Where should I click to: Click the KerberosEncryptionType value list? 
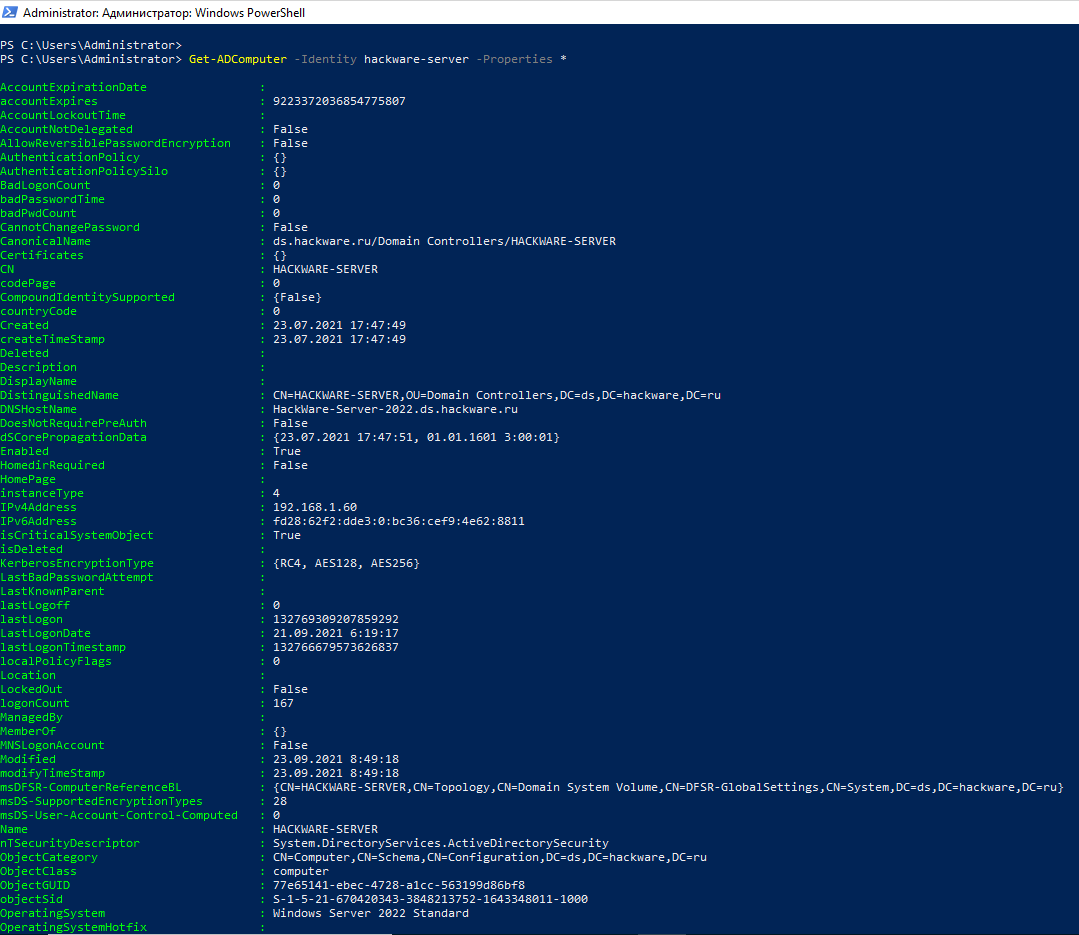(x=346, y=563)
